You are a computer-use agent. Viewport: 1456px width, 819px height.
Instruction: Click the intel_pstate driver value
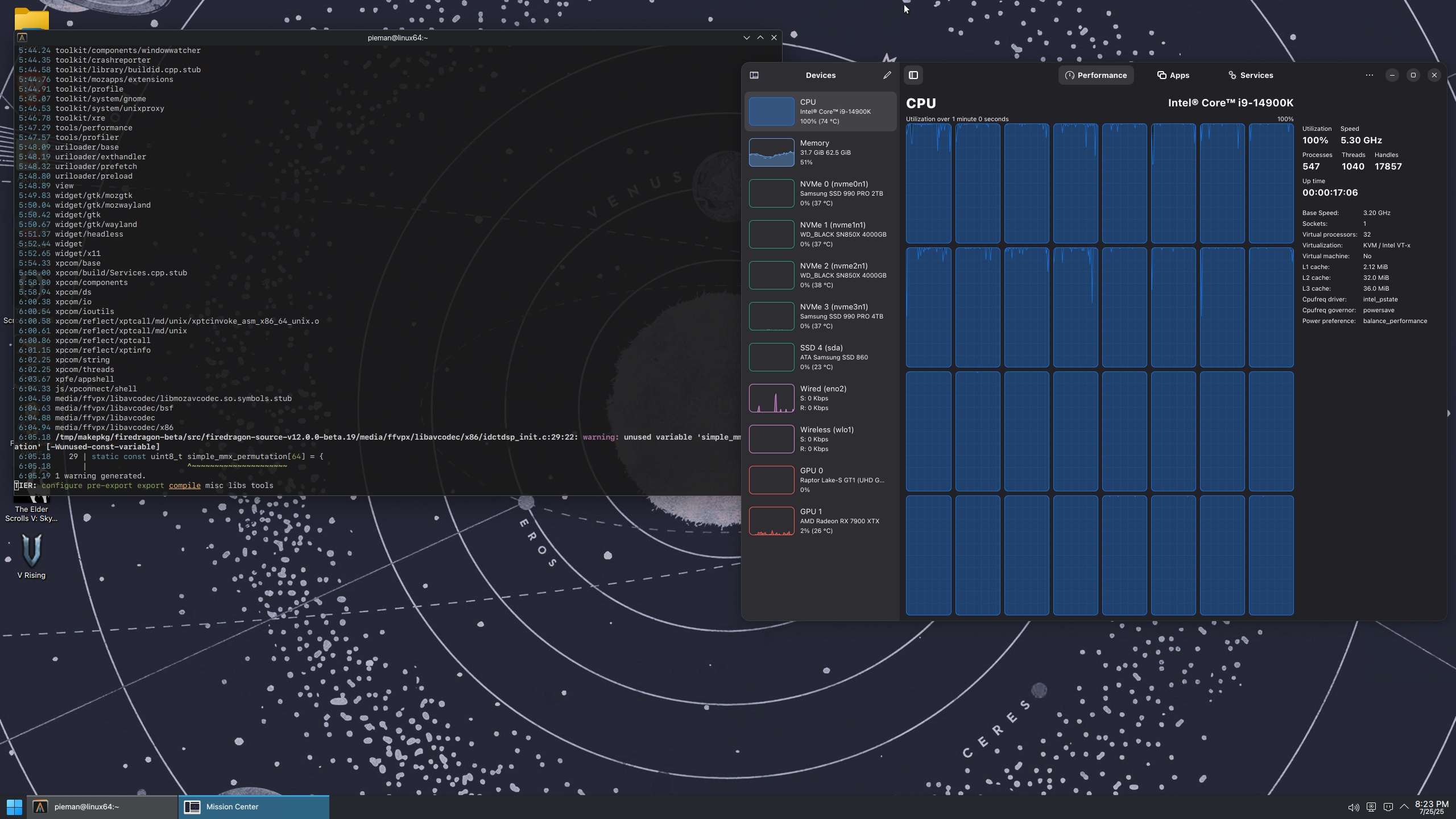tap(1380, 300)
